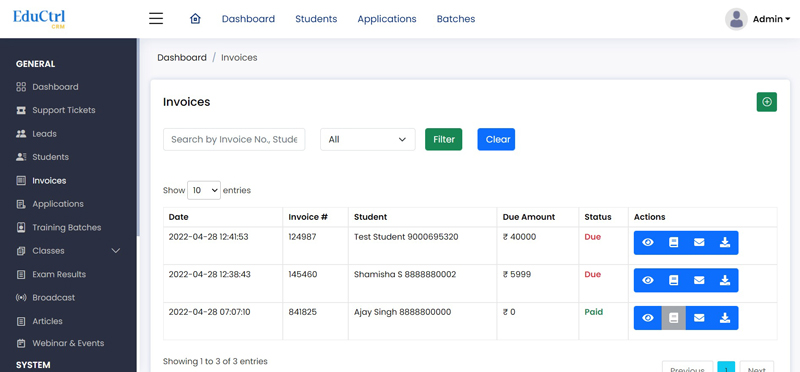Click the hamburger menu icon
The height and width of the screenshot is (372, 800).
(x=156, y=19)
